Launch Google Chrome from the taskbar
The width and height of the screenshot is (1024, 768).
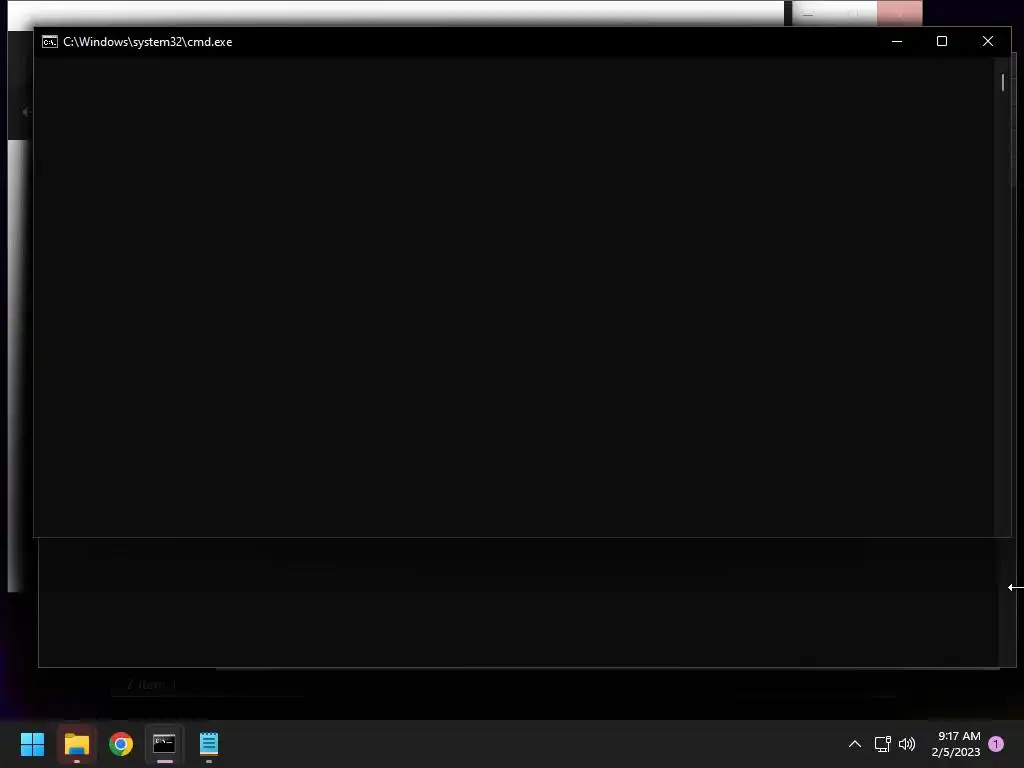(121, 744)
